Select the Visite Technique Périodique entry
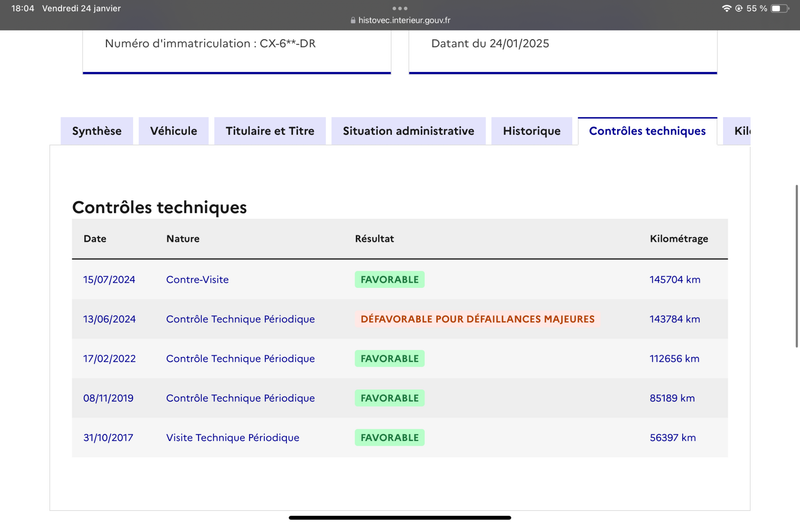800x525 pixels. pos(233,438)
